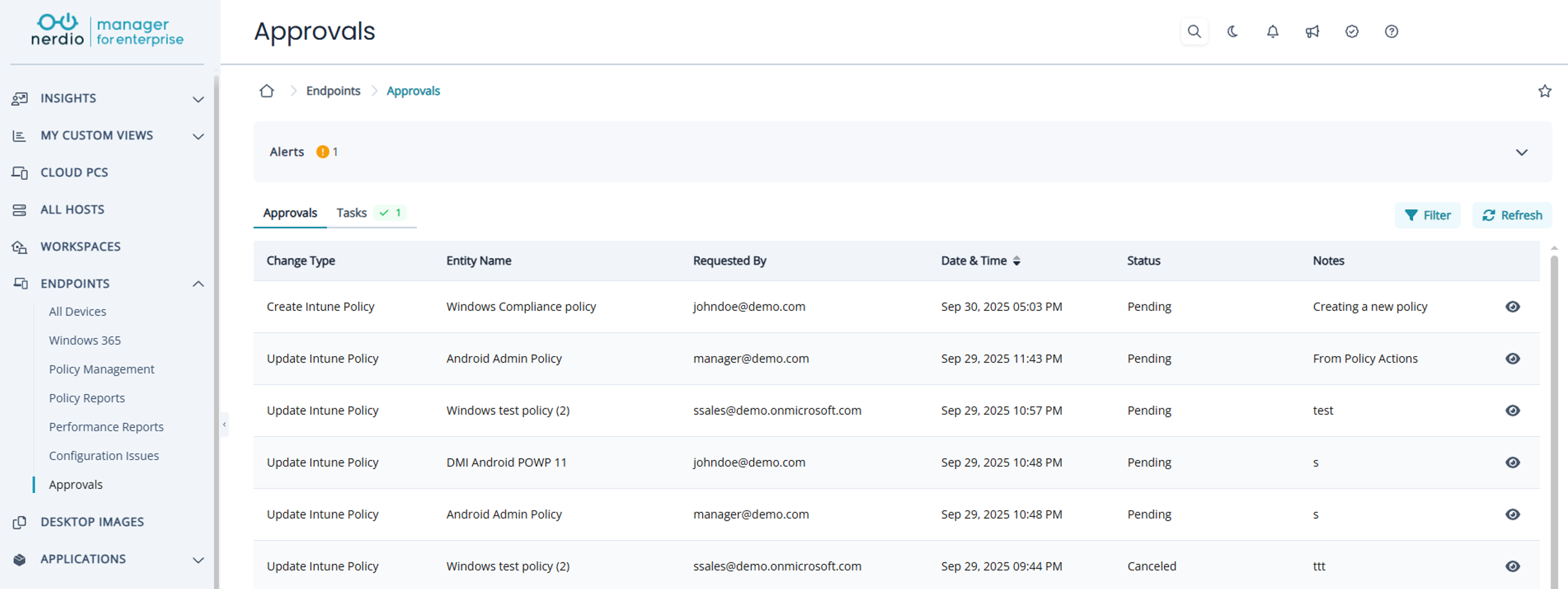The image size is (1568, 589).
Task: Expand the Insights sidebar section
Action: (198, 99)
